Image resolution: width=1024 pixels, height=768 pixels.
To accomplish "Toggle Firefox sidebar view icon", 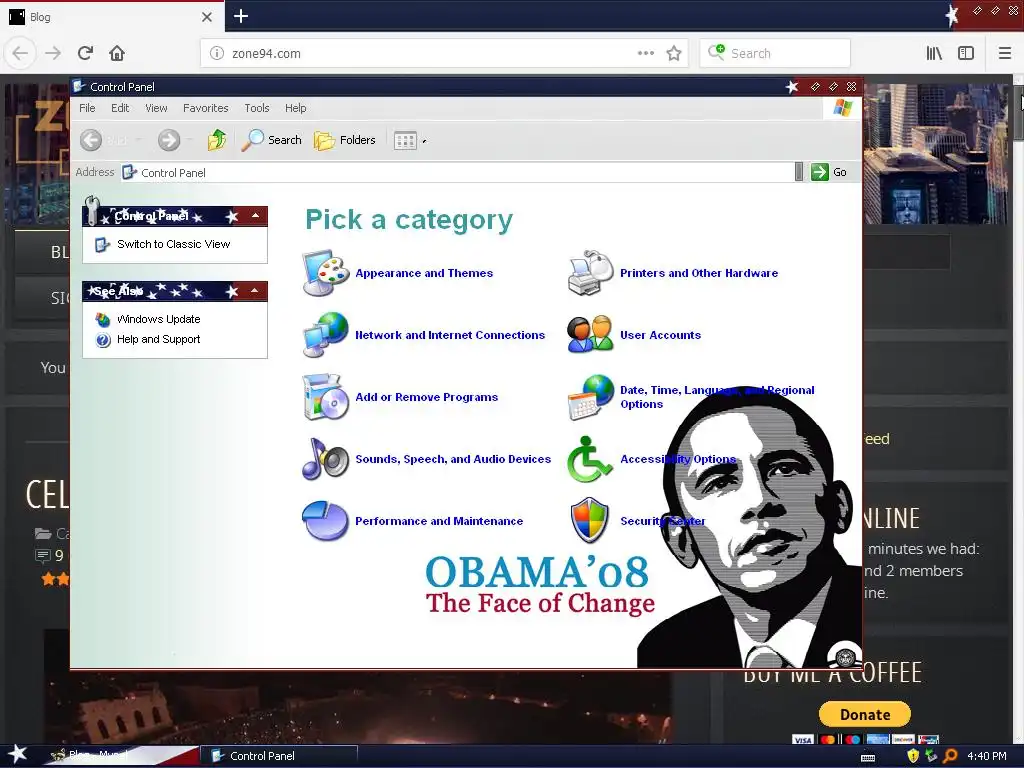I will click(966, 54).
